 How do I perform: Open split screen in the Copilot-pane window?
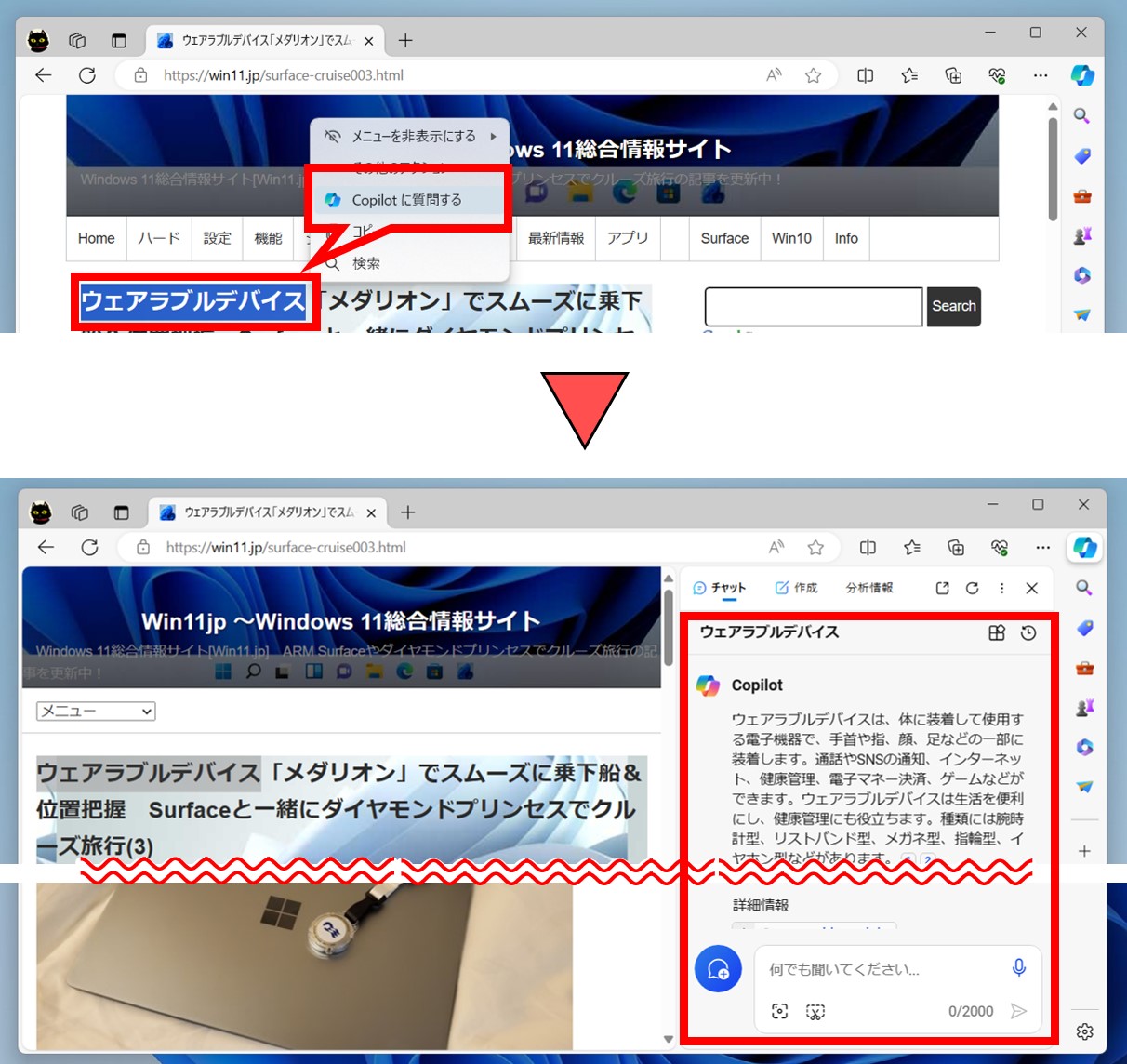click(868, 547)
